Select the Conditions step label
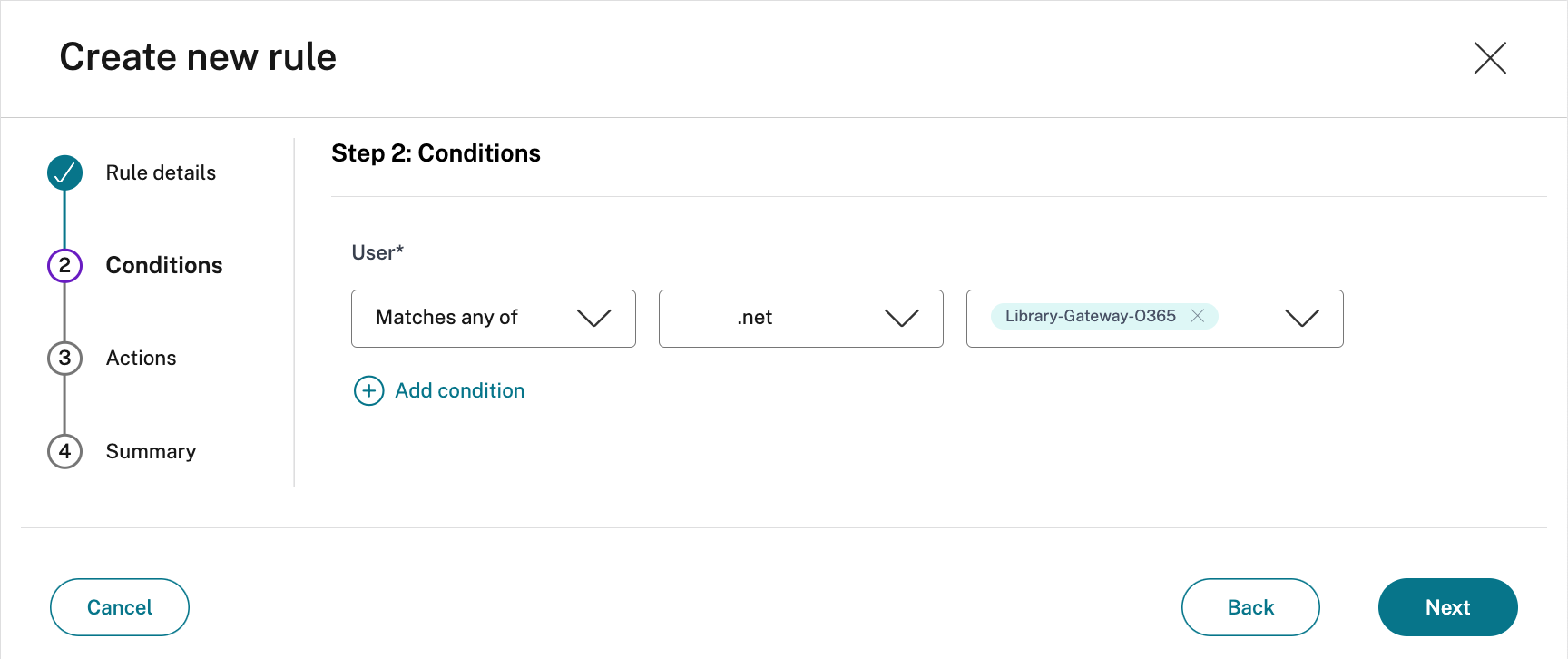Screen dimensions: 1568x659 [164, 265]
